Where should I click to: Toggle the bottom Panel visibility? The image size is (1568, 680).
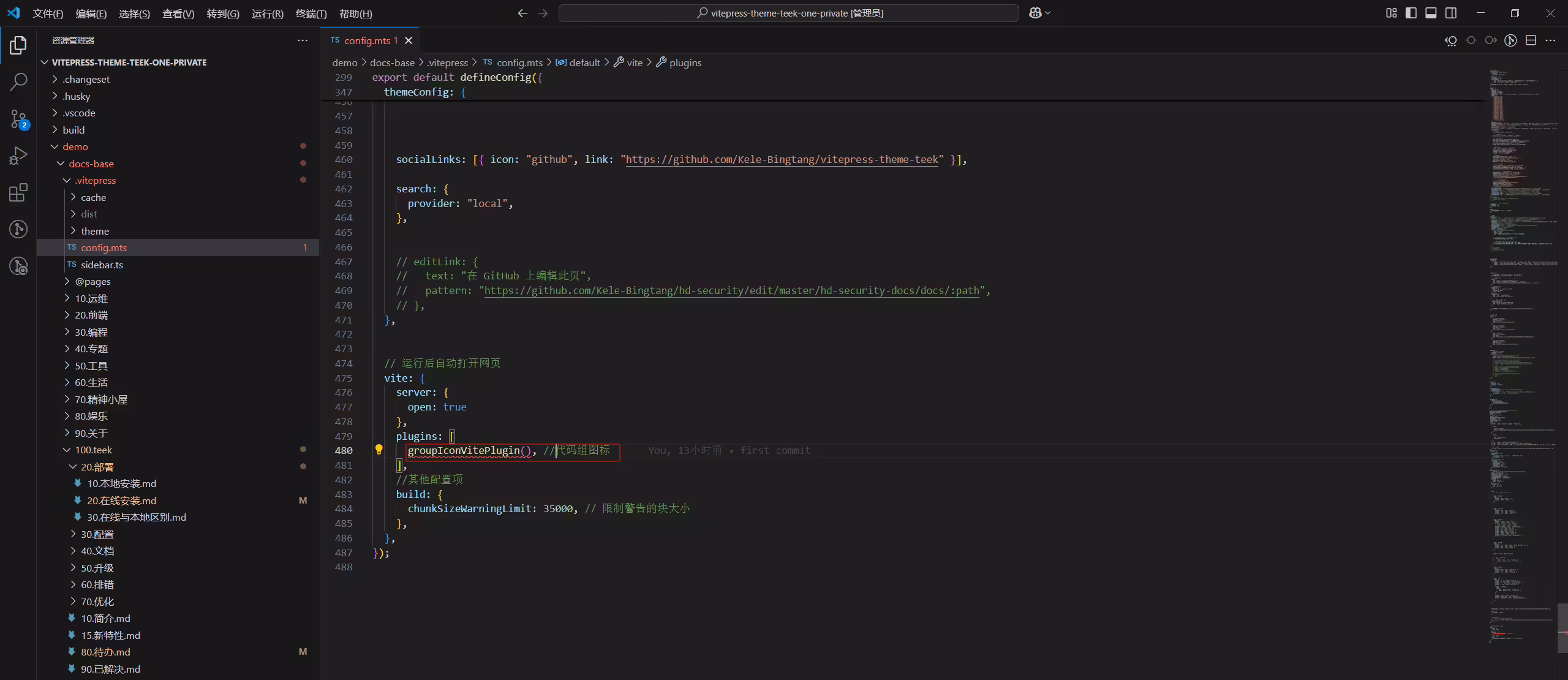click(1431, 13)
